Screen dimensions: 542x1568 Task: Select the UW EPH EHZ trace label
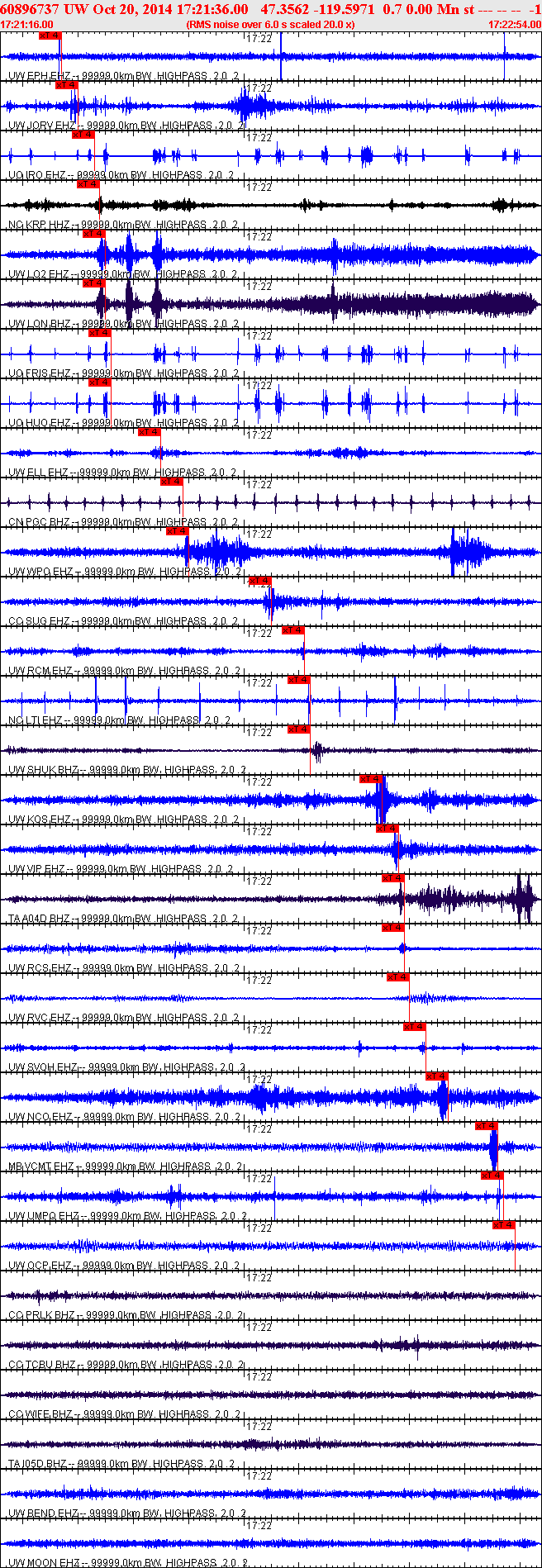pyautogui.click(x=124, y=76)
